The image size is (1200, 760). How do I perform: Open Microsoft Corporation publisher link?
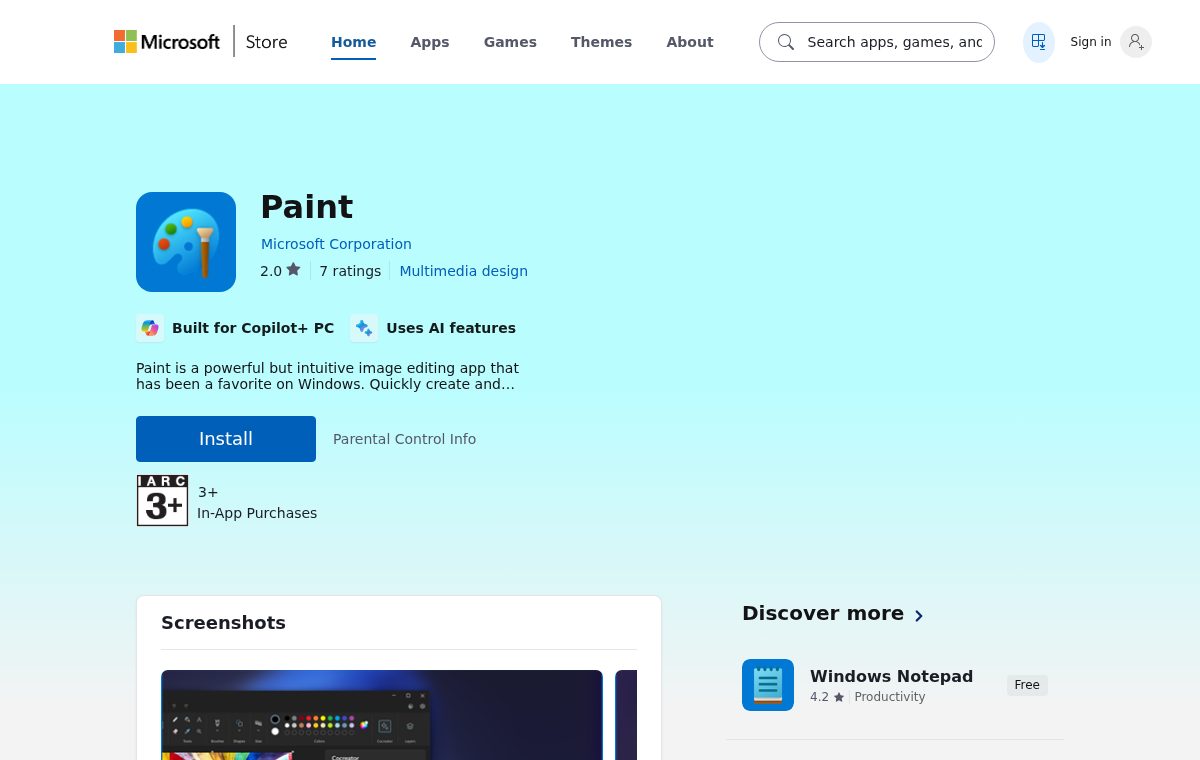336,244
